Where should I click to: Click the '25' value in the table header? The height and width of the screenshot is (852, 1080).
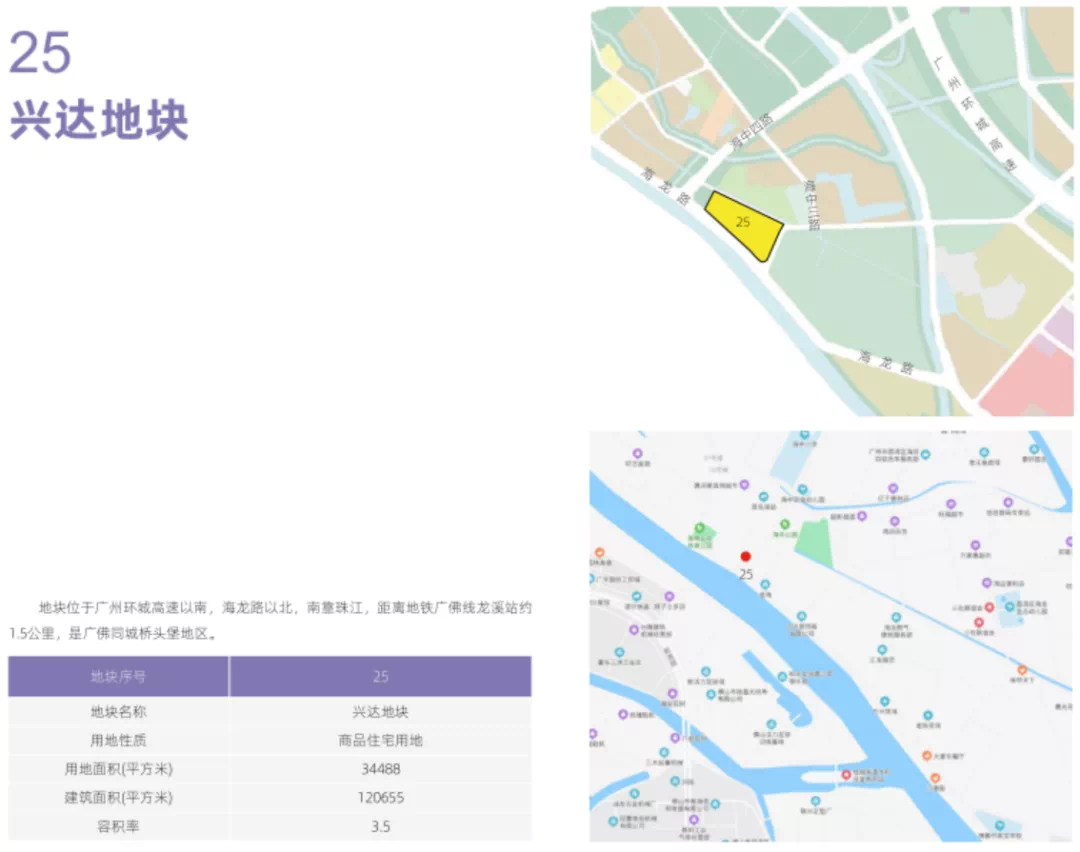coord(380,676)
